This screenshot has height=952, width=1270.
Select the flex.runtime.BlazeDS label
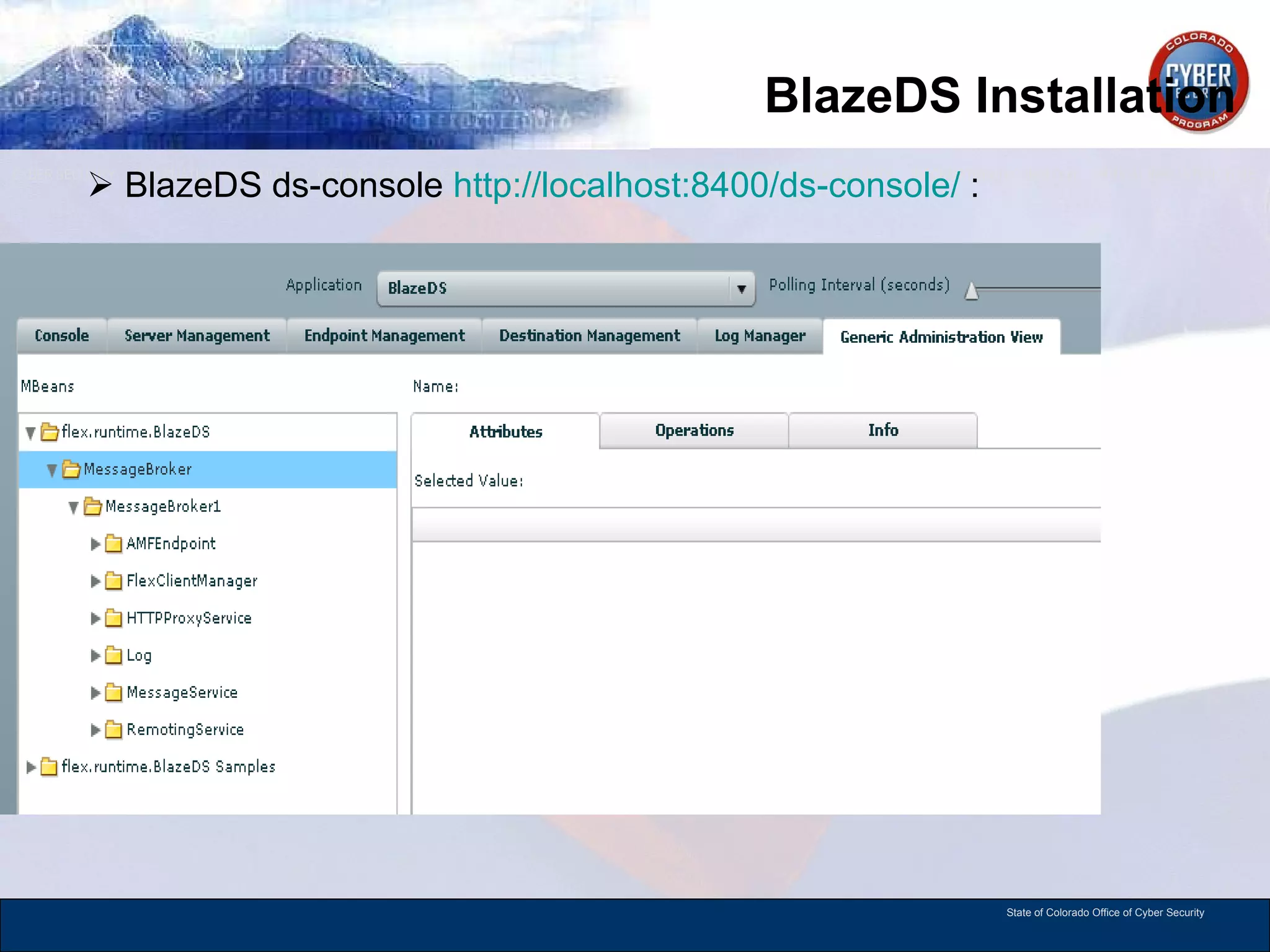click(136, 432)
